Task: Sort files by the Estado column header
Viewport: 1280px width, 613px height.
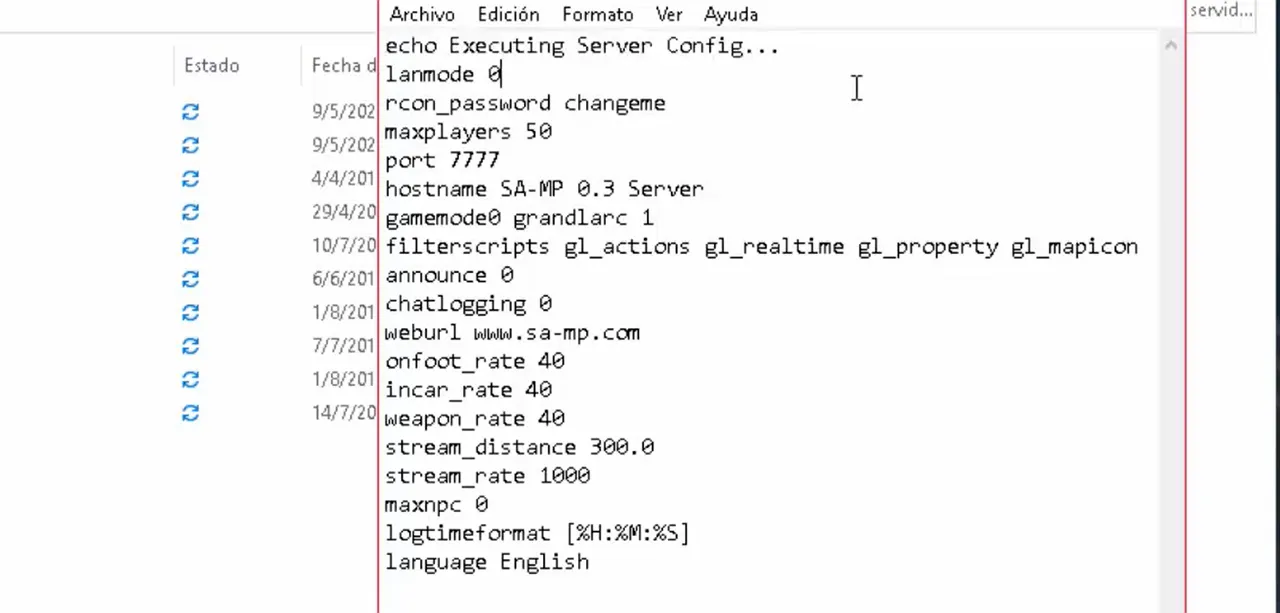Action: pos(211,65)
